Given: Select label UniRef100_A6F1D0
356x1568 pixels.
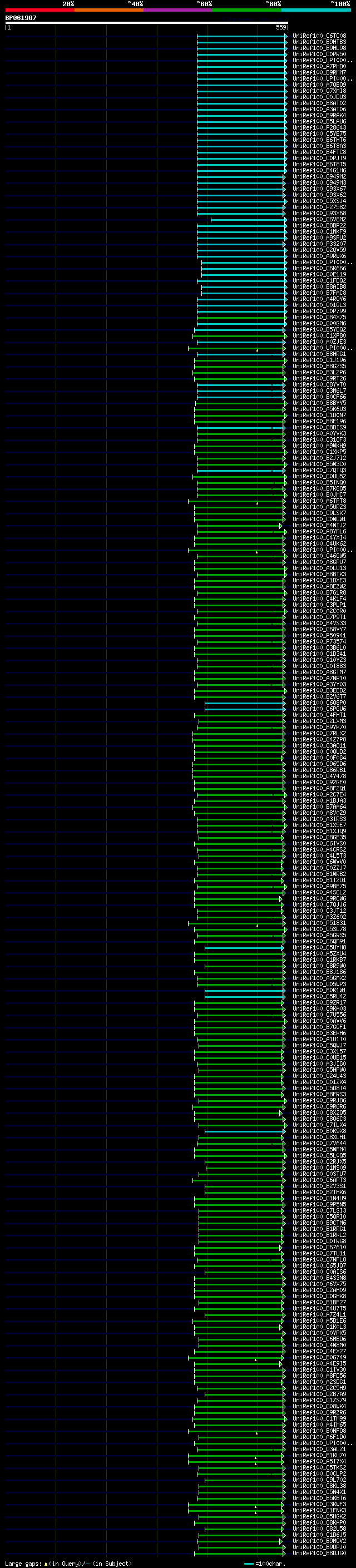Looking at the screenshot, I should tap(319, 1437).
